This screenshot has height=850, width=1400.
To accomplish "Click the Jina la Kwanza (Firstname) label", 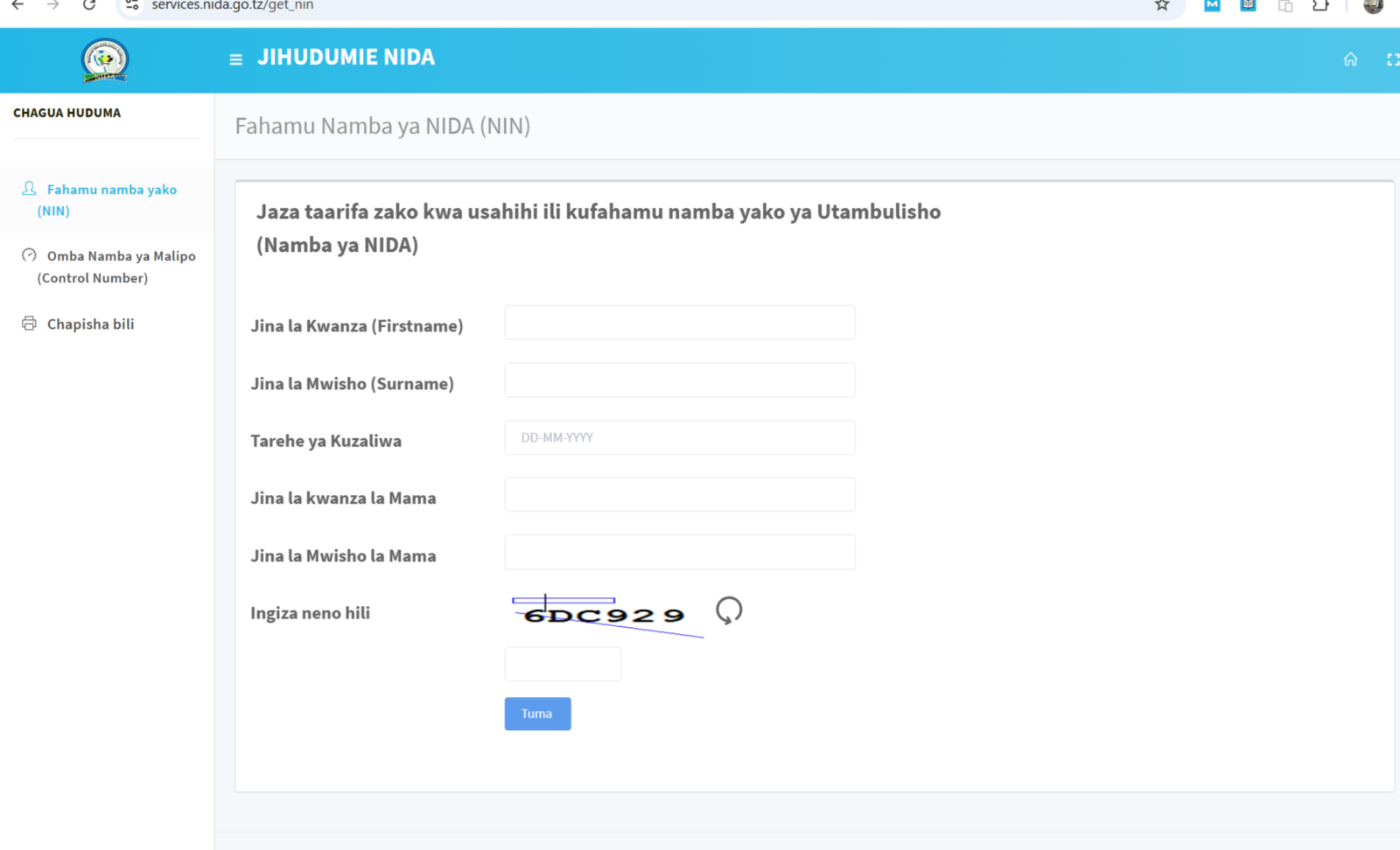I will click(357, 326).
